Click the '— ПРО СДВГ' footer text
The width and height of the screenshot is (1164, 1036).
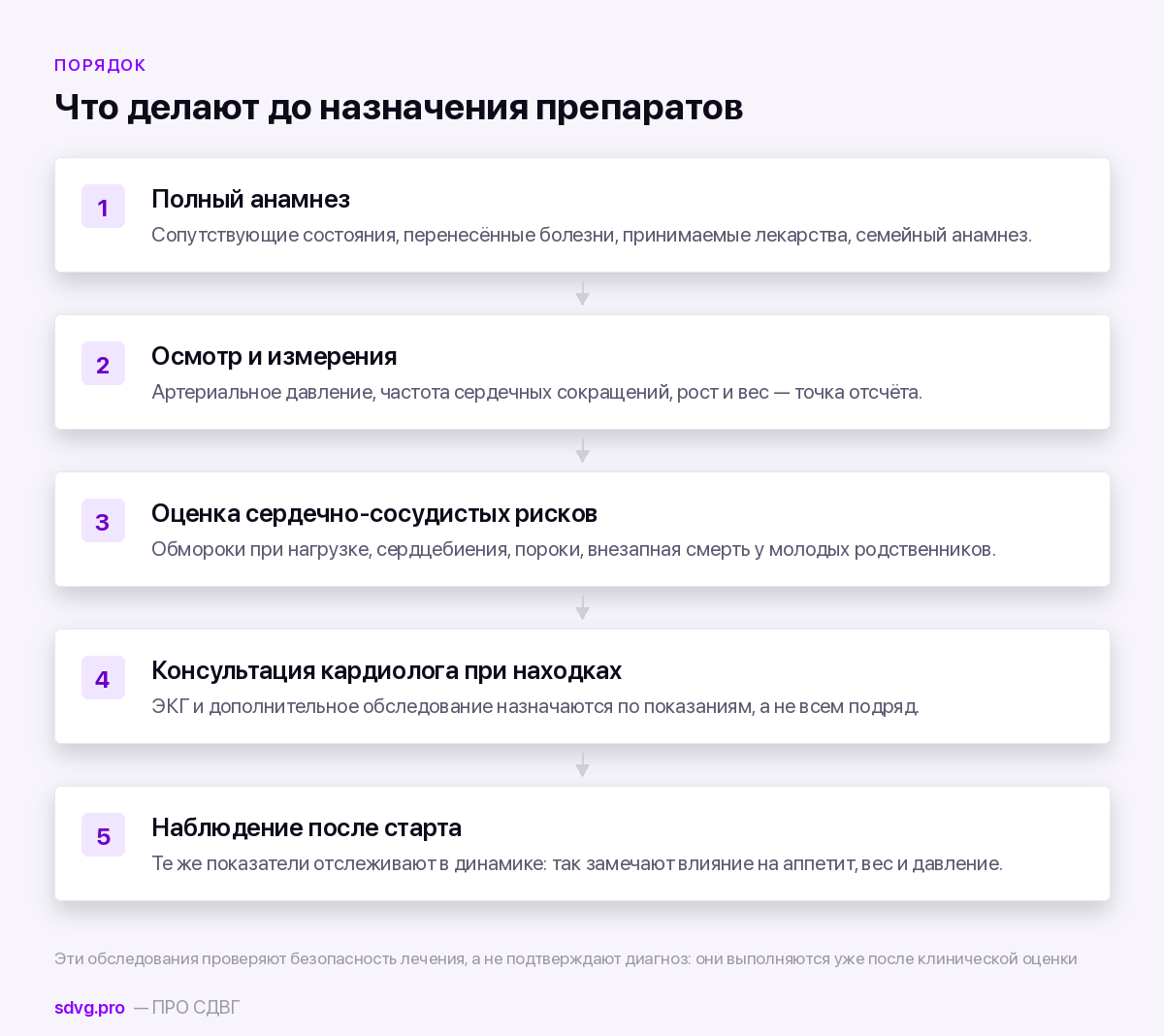(186, 1008)
